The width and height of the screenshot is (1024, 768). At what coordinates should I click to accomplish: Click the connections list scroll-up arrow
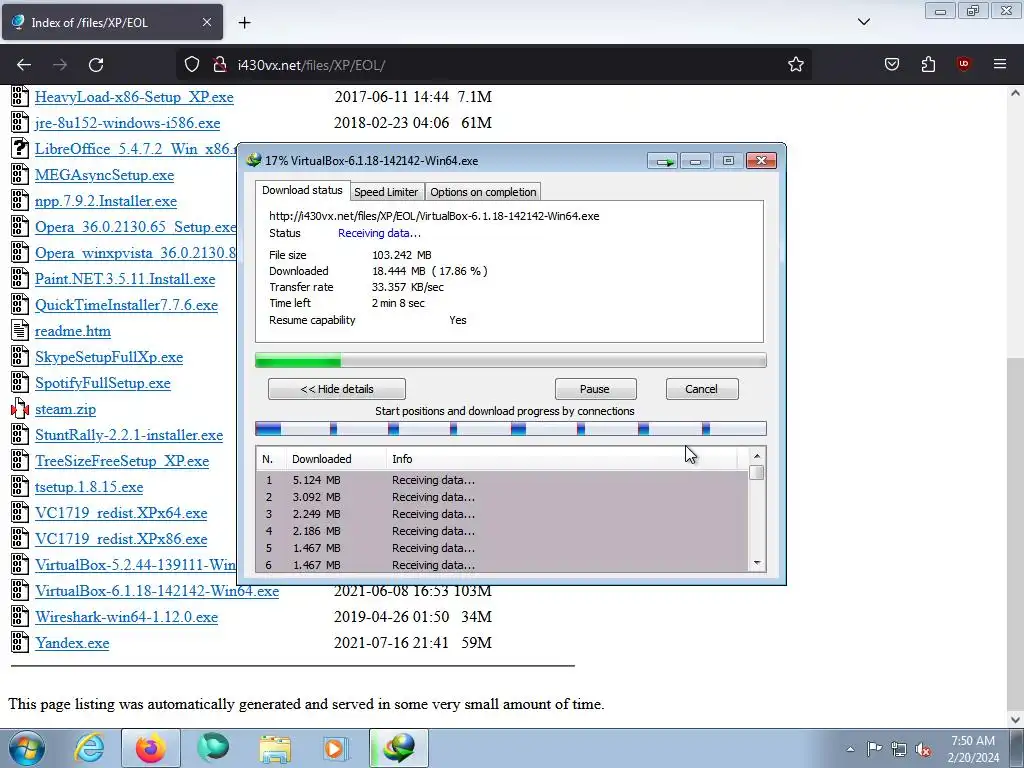pos(757,456)
